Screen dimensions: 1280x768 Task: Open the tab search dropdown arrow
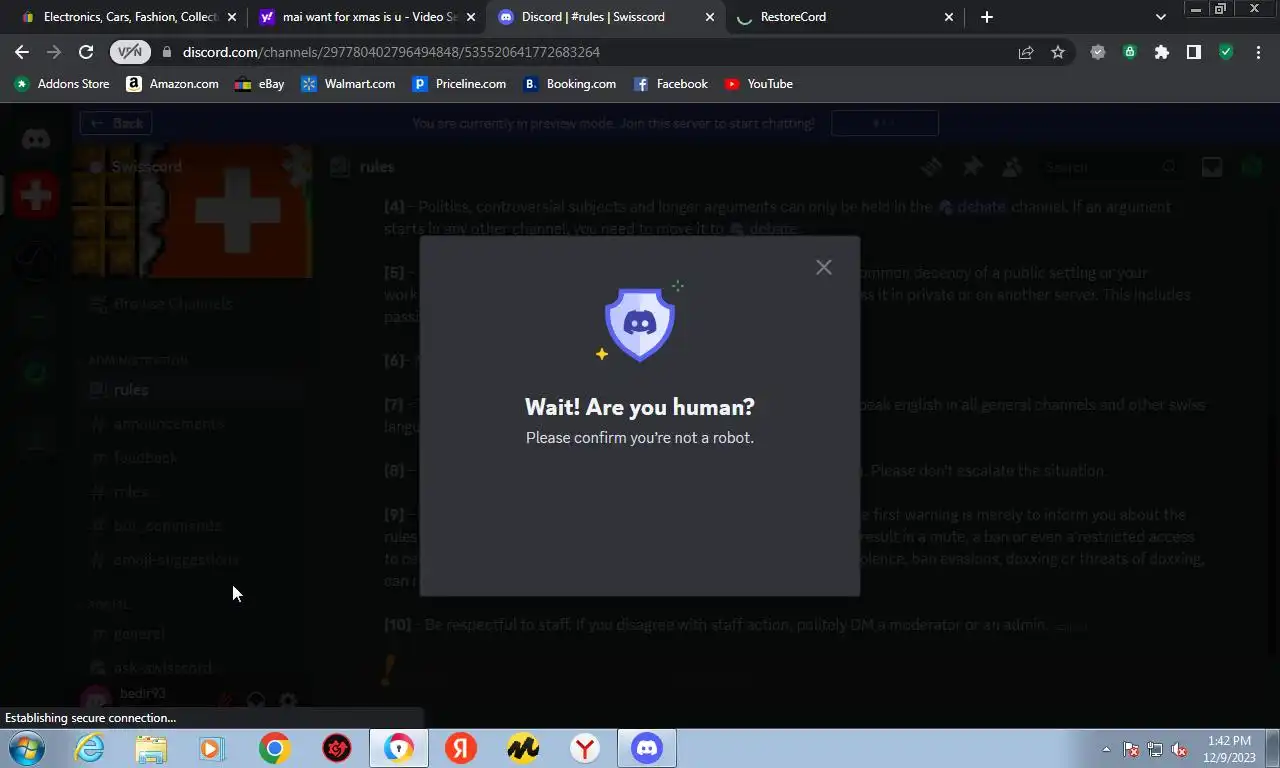(1160, 17)
